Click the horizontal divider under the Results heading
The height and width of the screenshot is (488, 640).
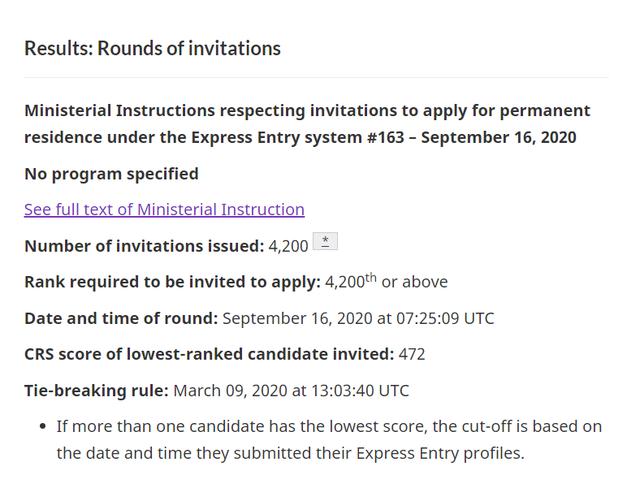316,77
